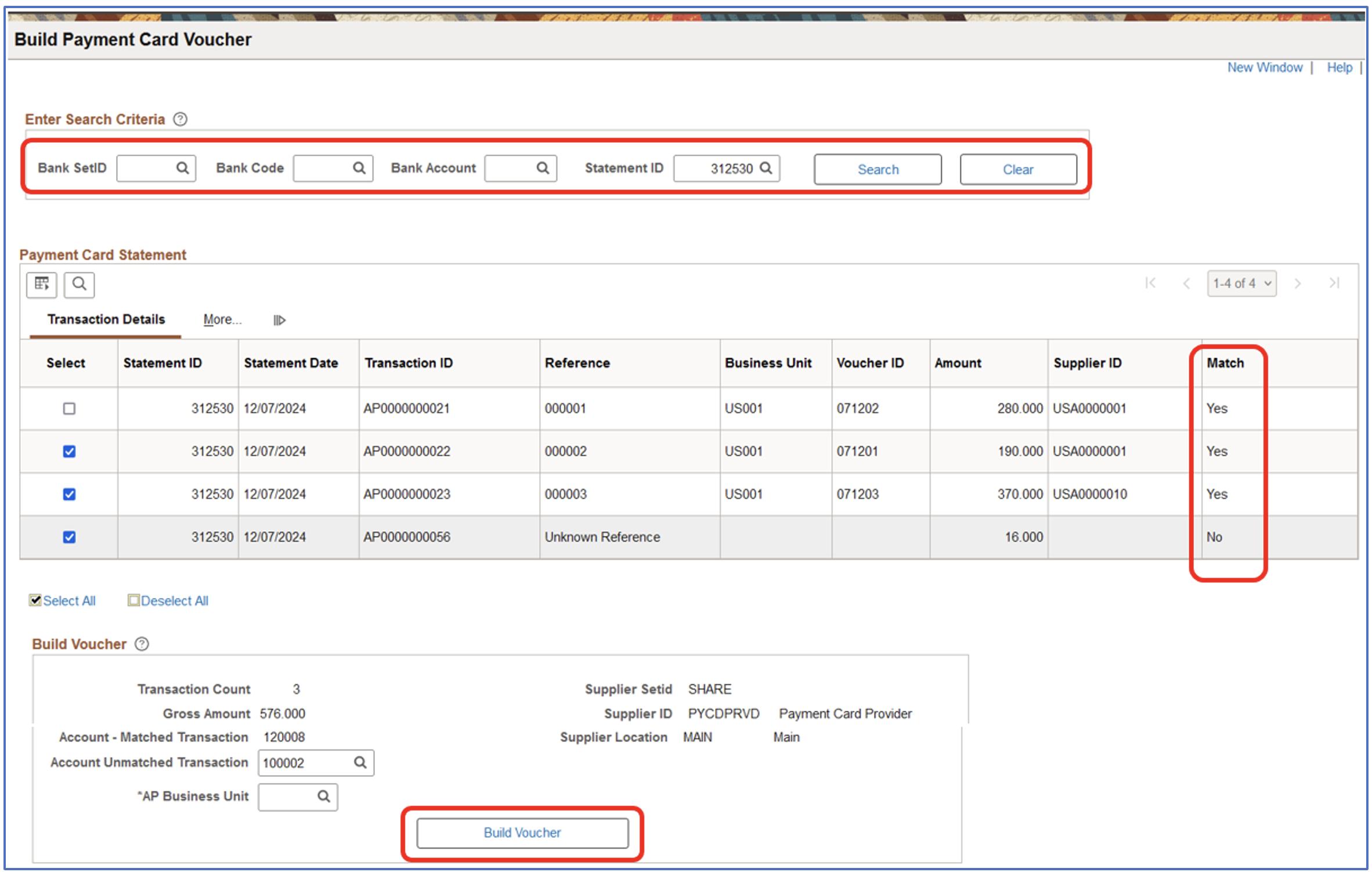This screenshot has width=1372, height=872.
Task: Open the Bank SetID lookup magnifier
Action: (182, 168)
